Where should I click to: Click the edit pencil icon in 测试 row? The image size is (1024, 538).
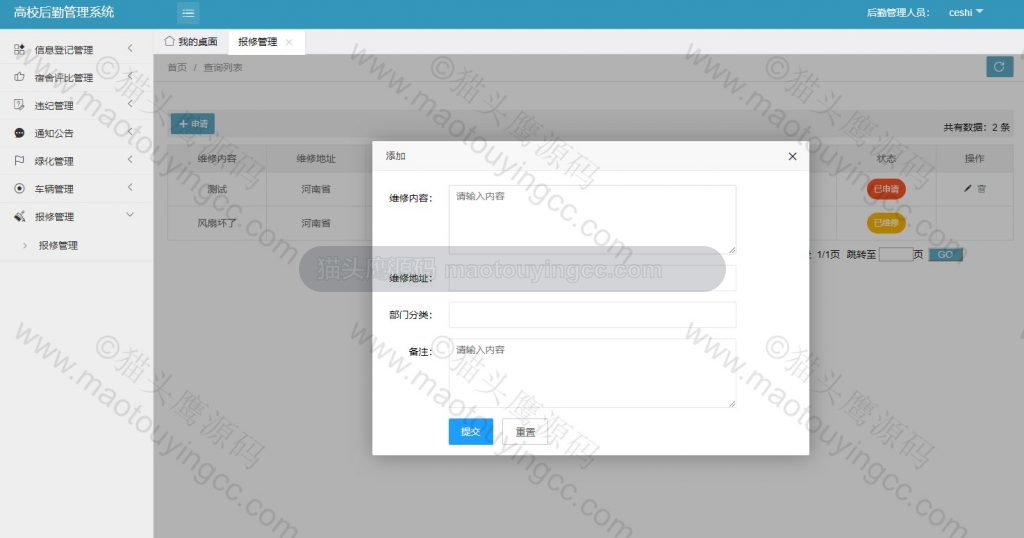pos(968,188)
